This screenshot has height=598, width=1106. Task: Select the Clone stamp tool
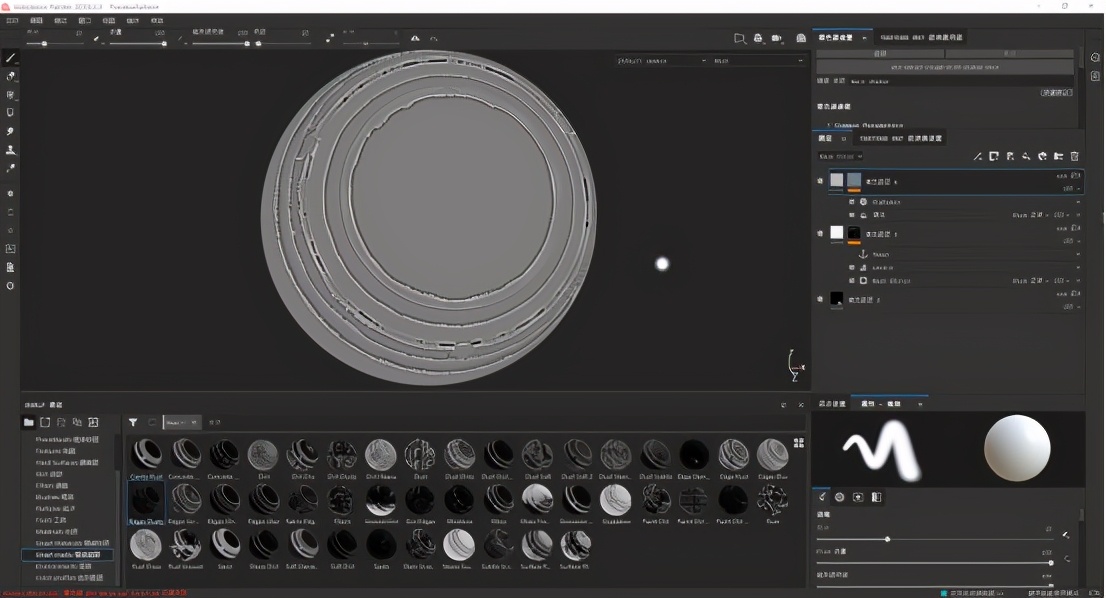[11, 150]
